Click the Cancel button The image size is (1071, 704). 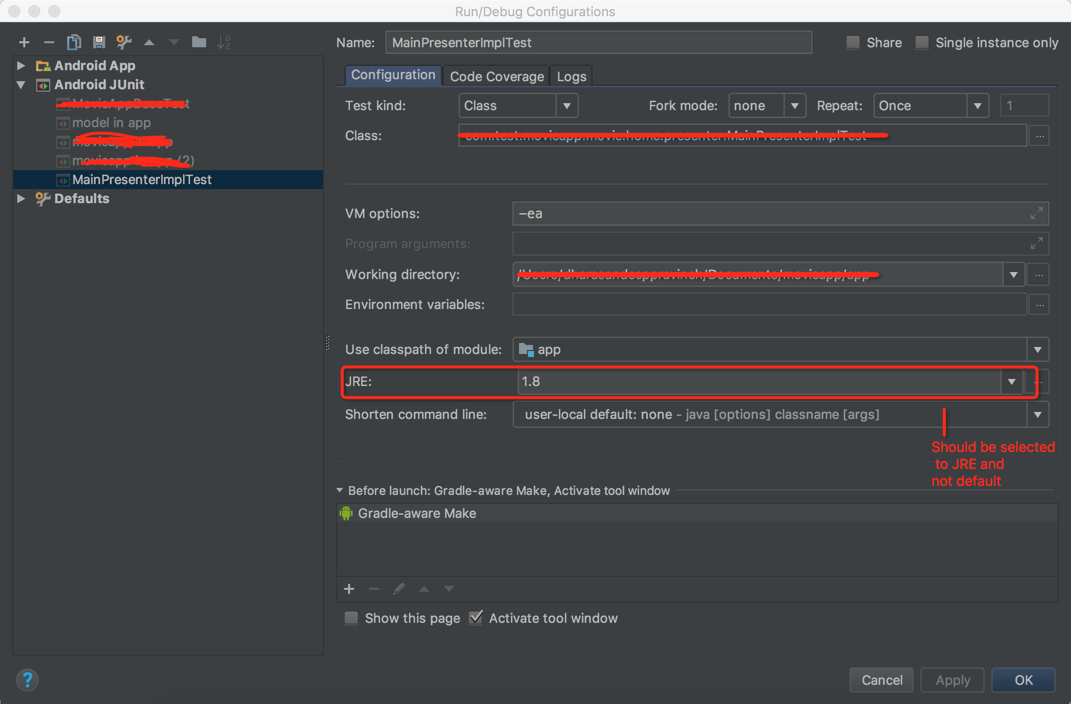tap(881, 680)
